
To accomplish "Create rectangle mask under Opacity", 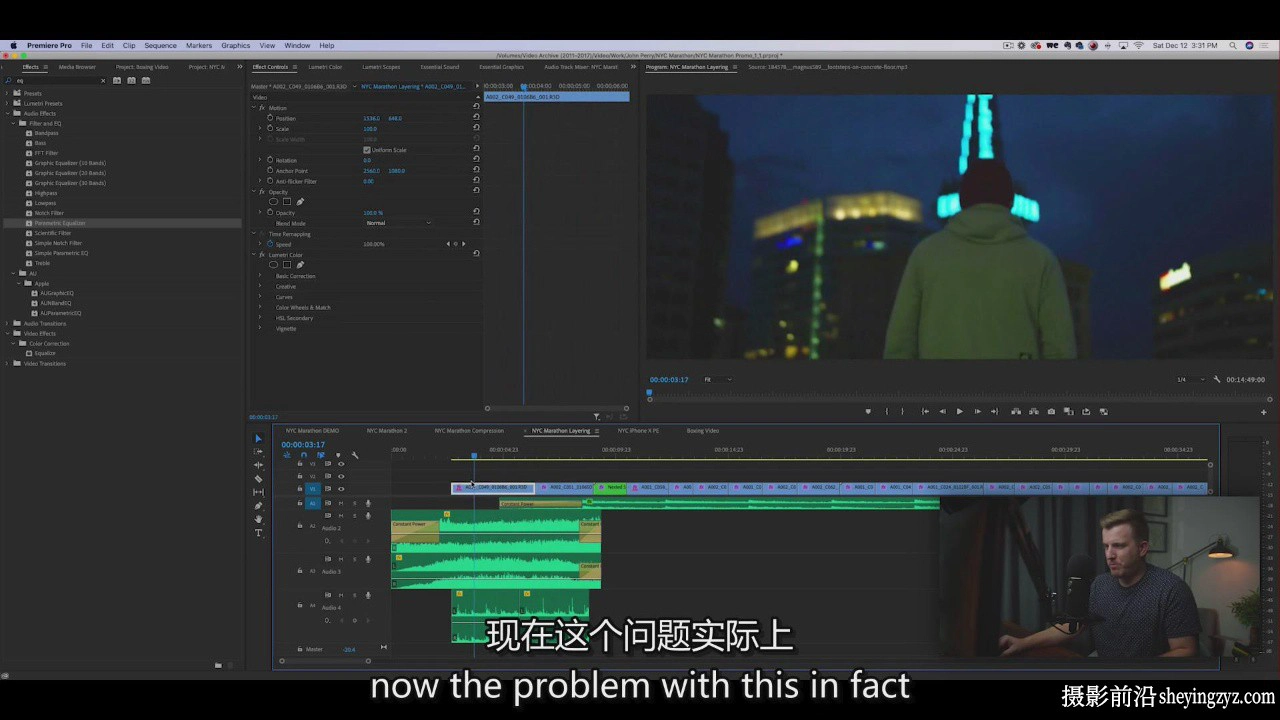I will (287, 202).
